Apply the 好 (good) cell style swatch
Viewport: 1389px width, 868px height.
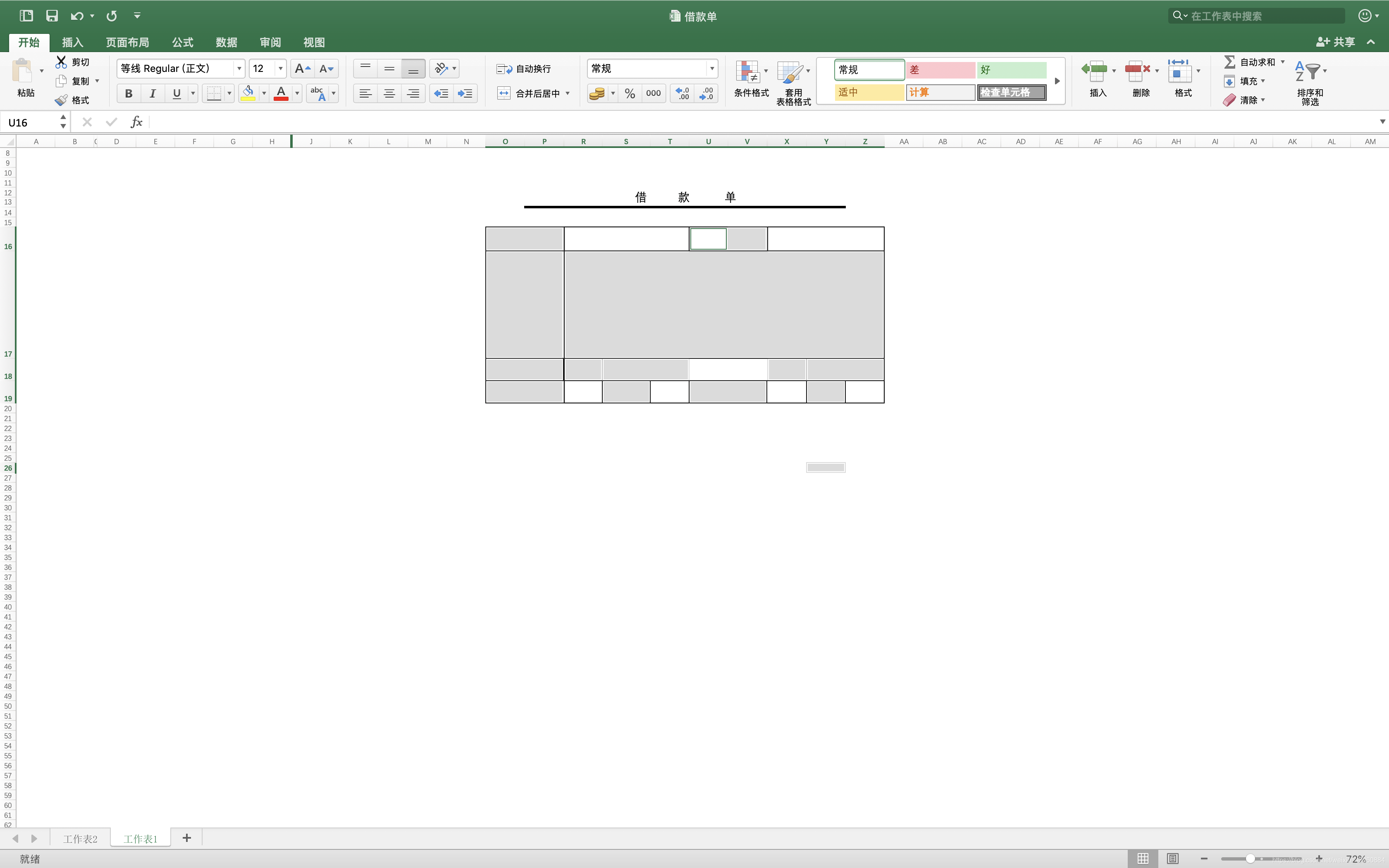[1011, 70]
